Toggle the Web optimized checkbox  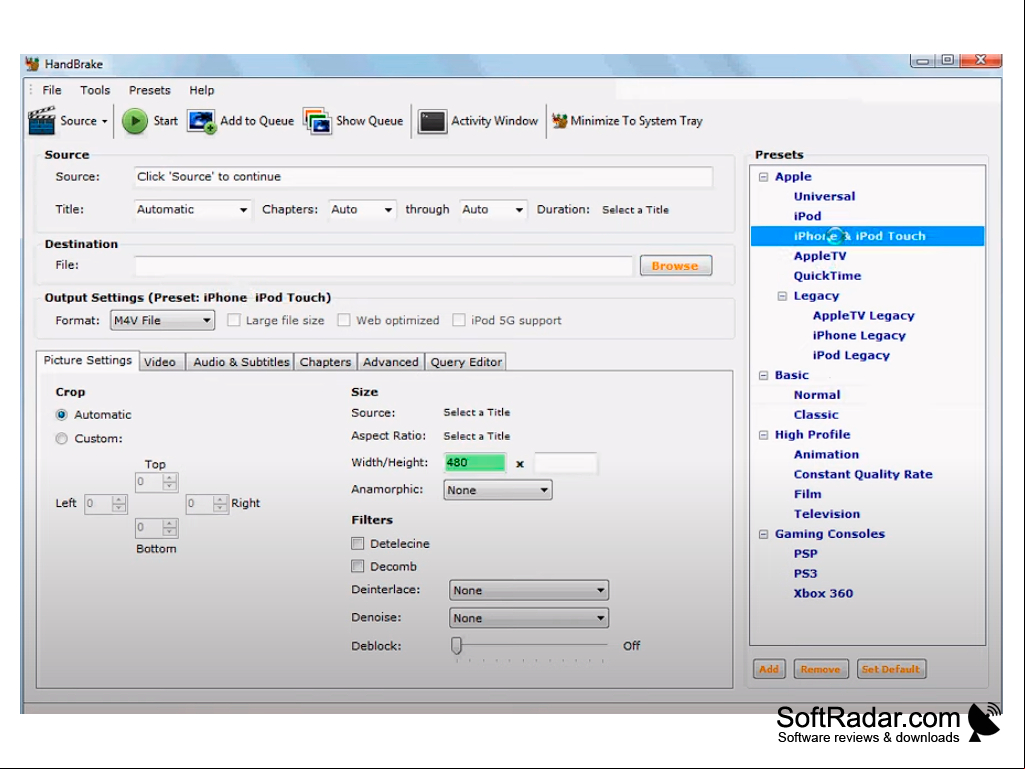point(344,320)
